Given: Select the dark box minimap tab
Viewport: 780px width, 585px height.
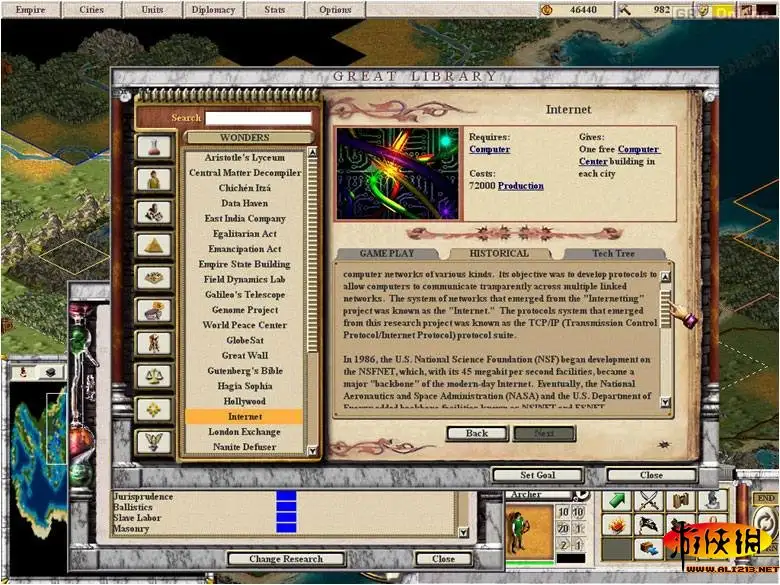Looking at the screenshot, I should point(50,372).
